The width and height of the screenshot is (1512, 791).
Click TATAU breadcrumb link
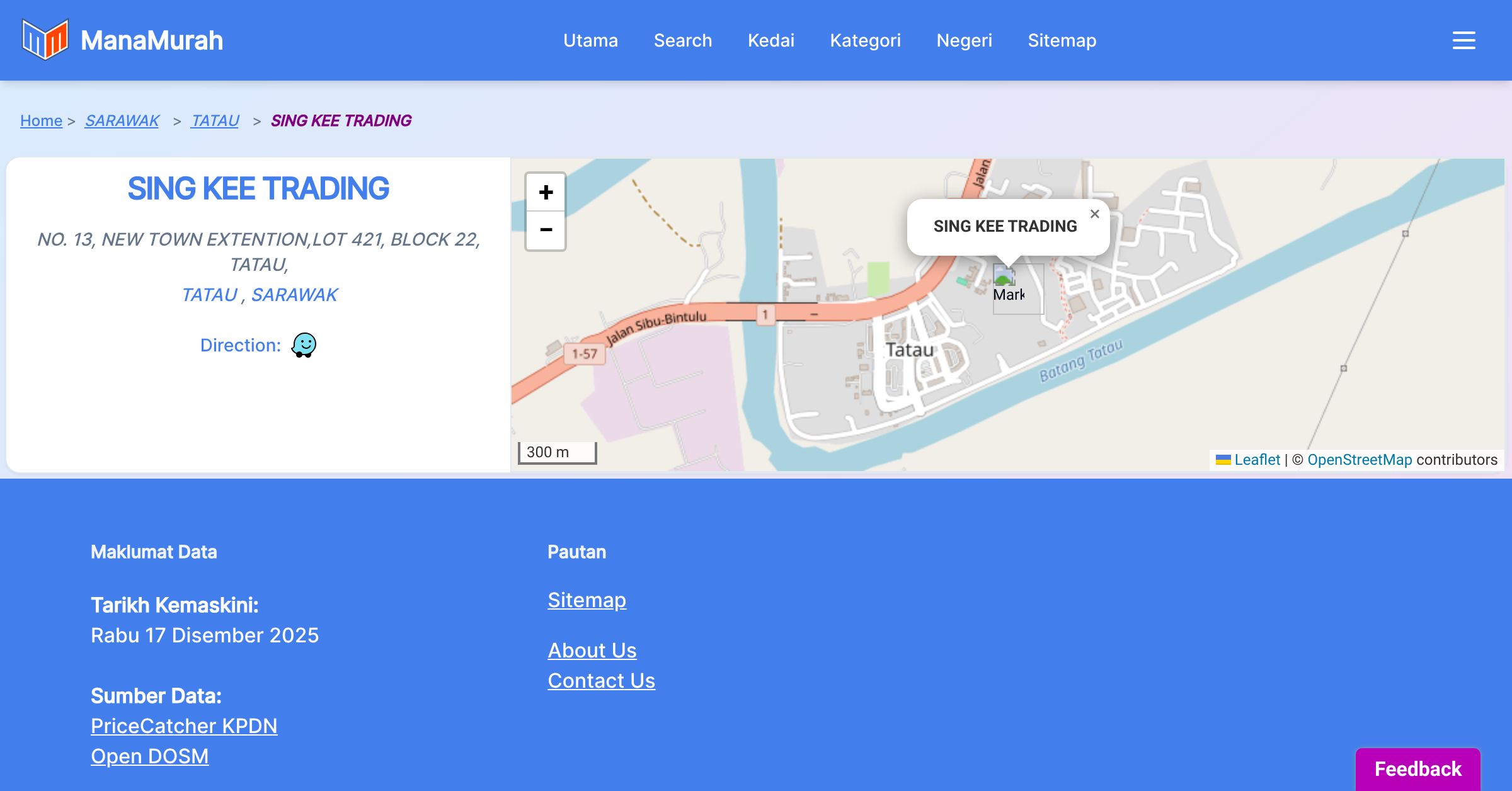pyautogui.click(x=215, y=120)
